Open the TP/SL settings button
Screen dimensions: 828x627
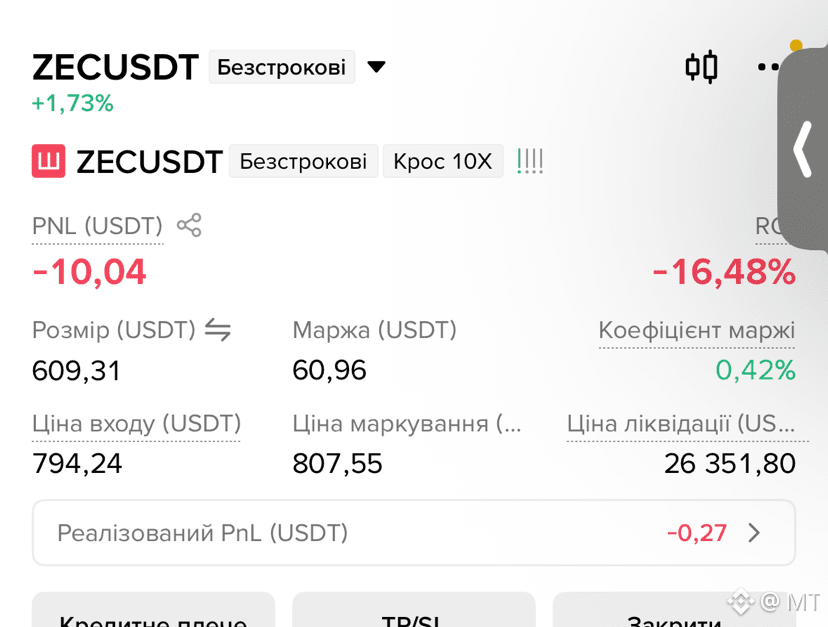(x=413, y=610)
